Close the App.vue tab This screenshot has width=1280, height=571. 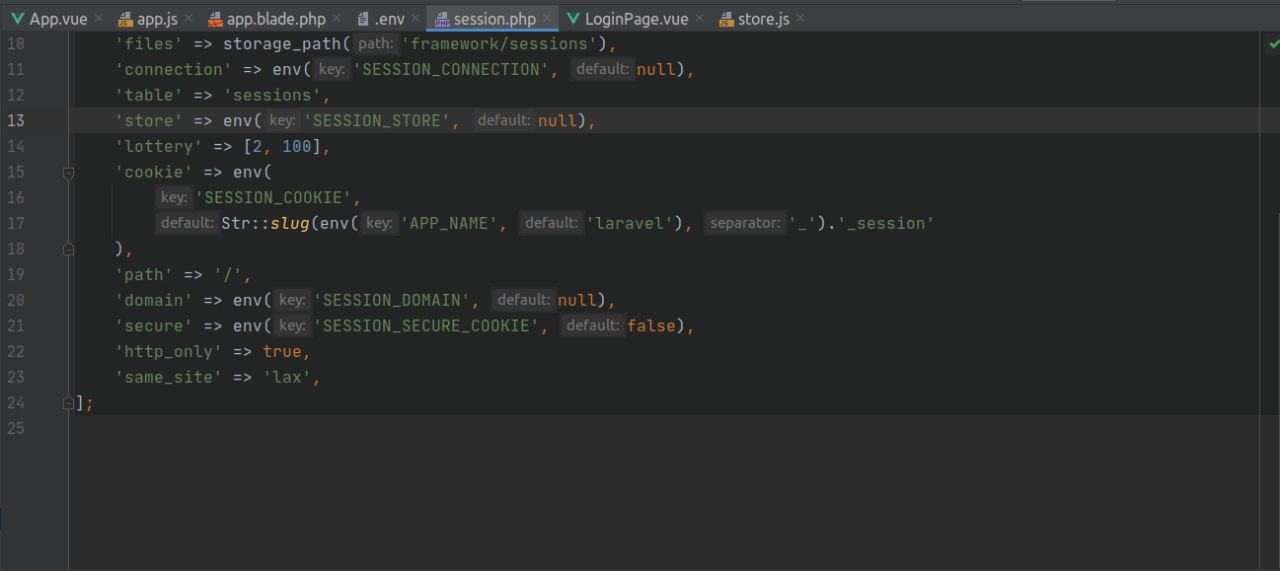99,19
